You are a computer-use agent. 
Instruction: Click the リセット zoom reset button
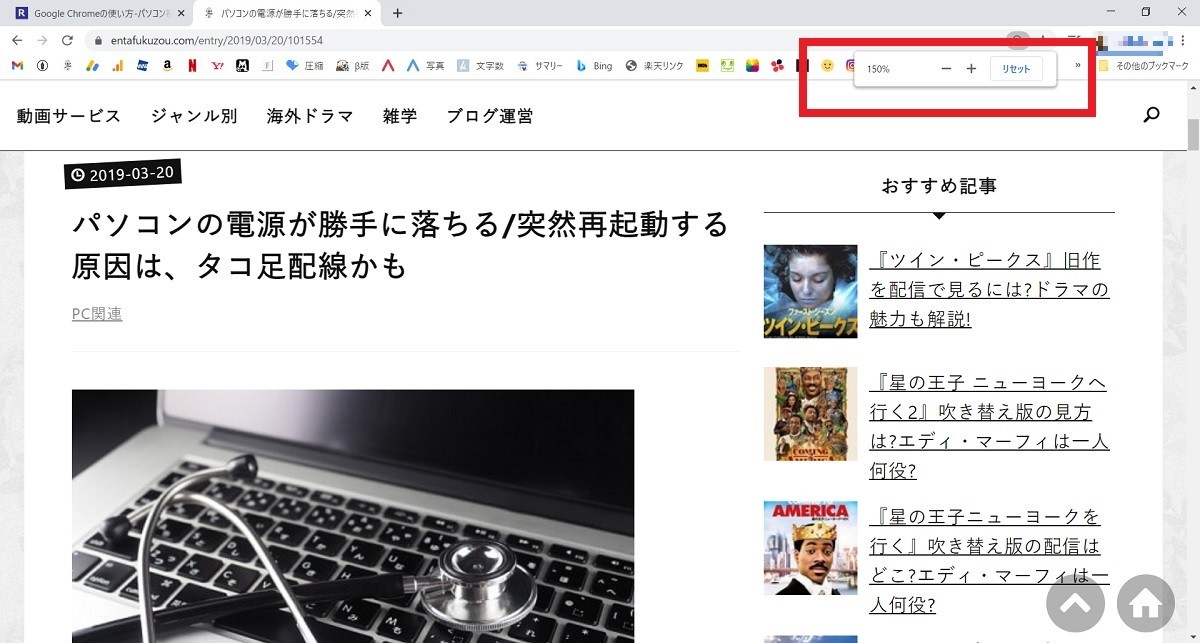(1016, 69)
